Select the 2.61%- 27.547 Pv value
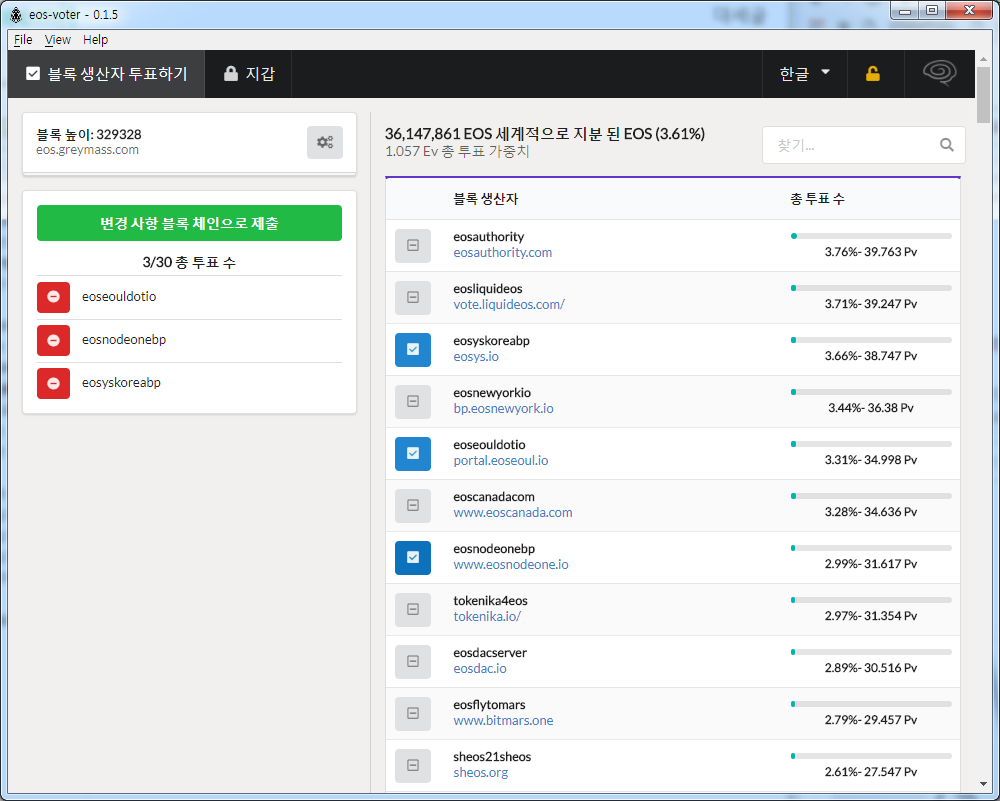Image resolution: width=1000 pixels, height=801 pixels. (x=871, y=772)
